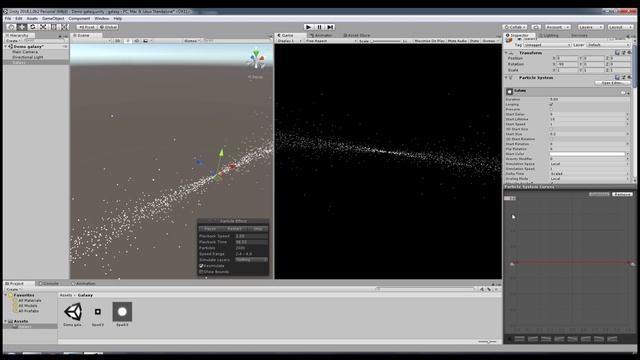
Task: Click the Start Color swatch
Action: click(587, 154)
